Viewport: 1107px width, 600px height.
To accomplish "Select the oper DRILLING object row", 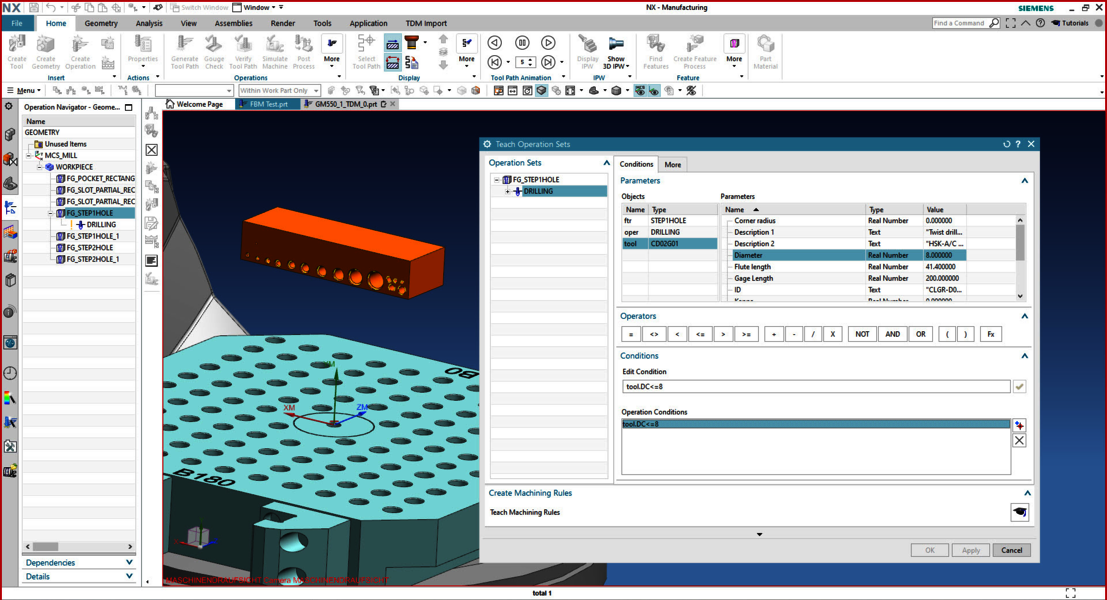I will point(669,232).
